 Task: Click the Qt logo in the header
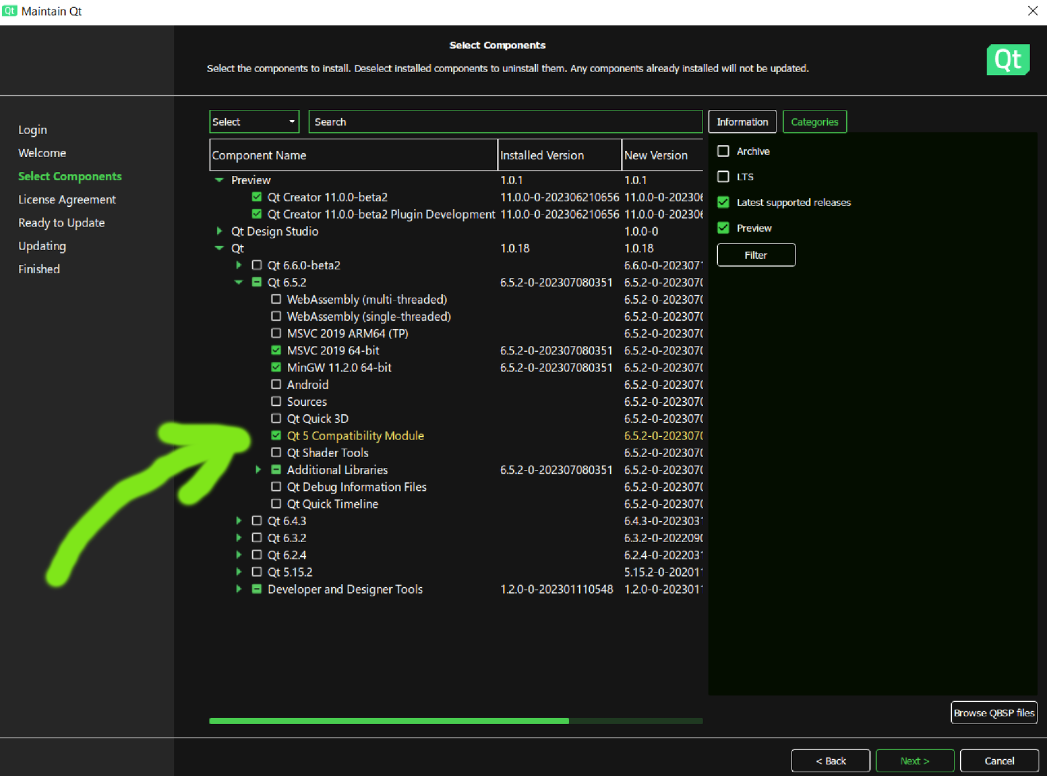(1008, 60)
